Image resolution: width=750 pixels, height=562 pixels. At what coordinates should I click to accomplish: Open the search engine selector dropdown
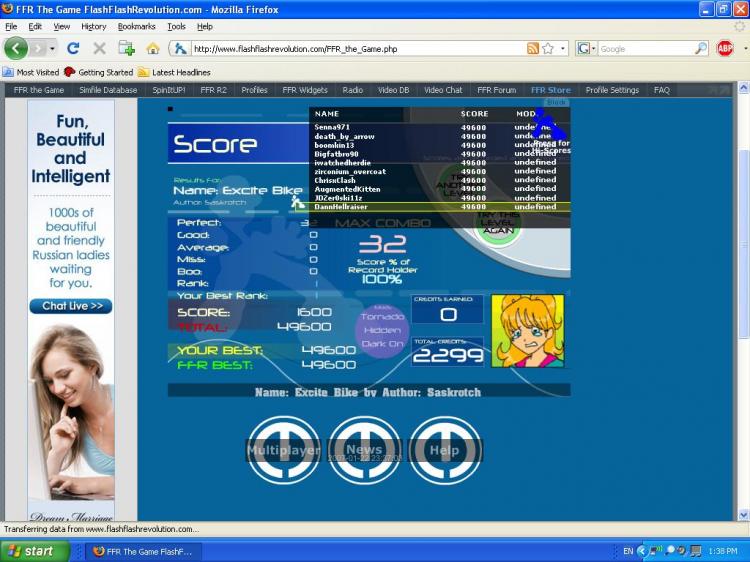pyautogui.click(x=586, y=48)
